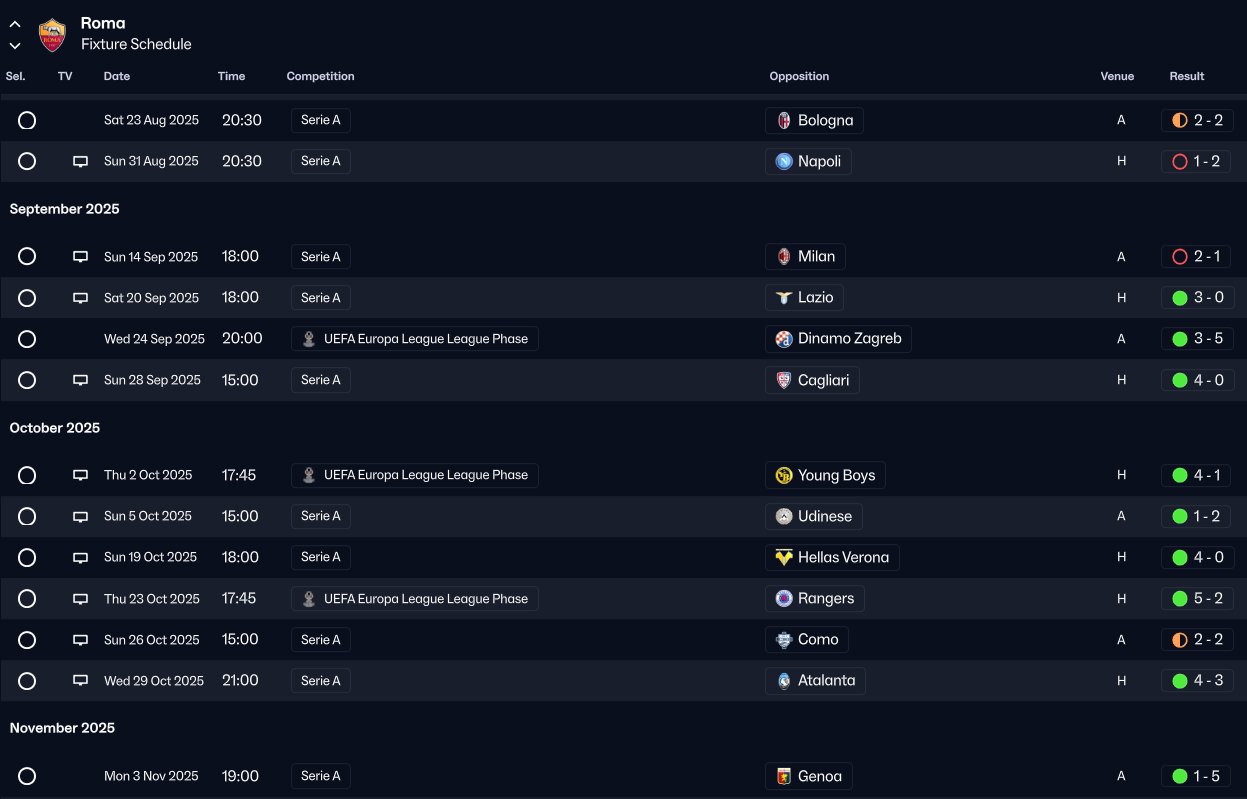Screen dimensions: 1247x799
Task: Sort by the Result column header
Action: [1186, 77]
